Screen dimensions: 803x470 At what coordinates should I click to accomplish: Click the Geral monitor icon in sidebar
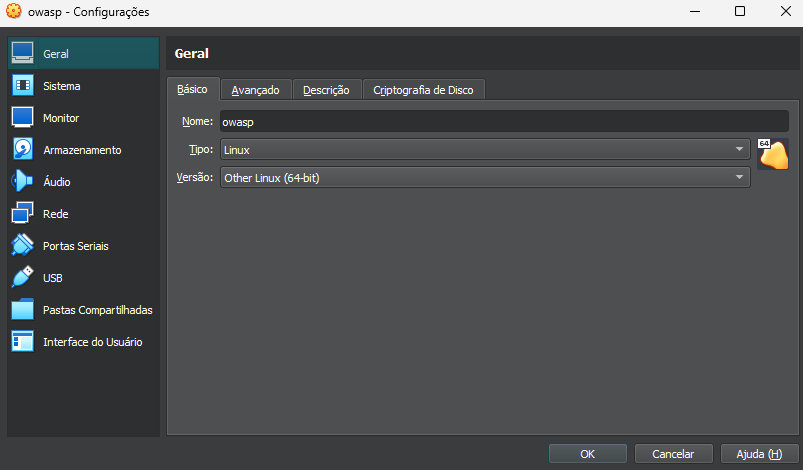[23, 53]
